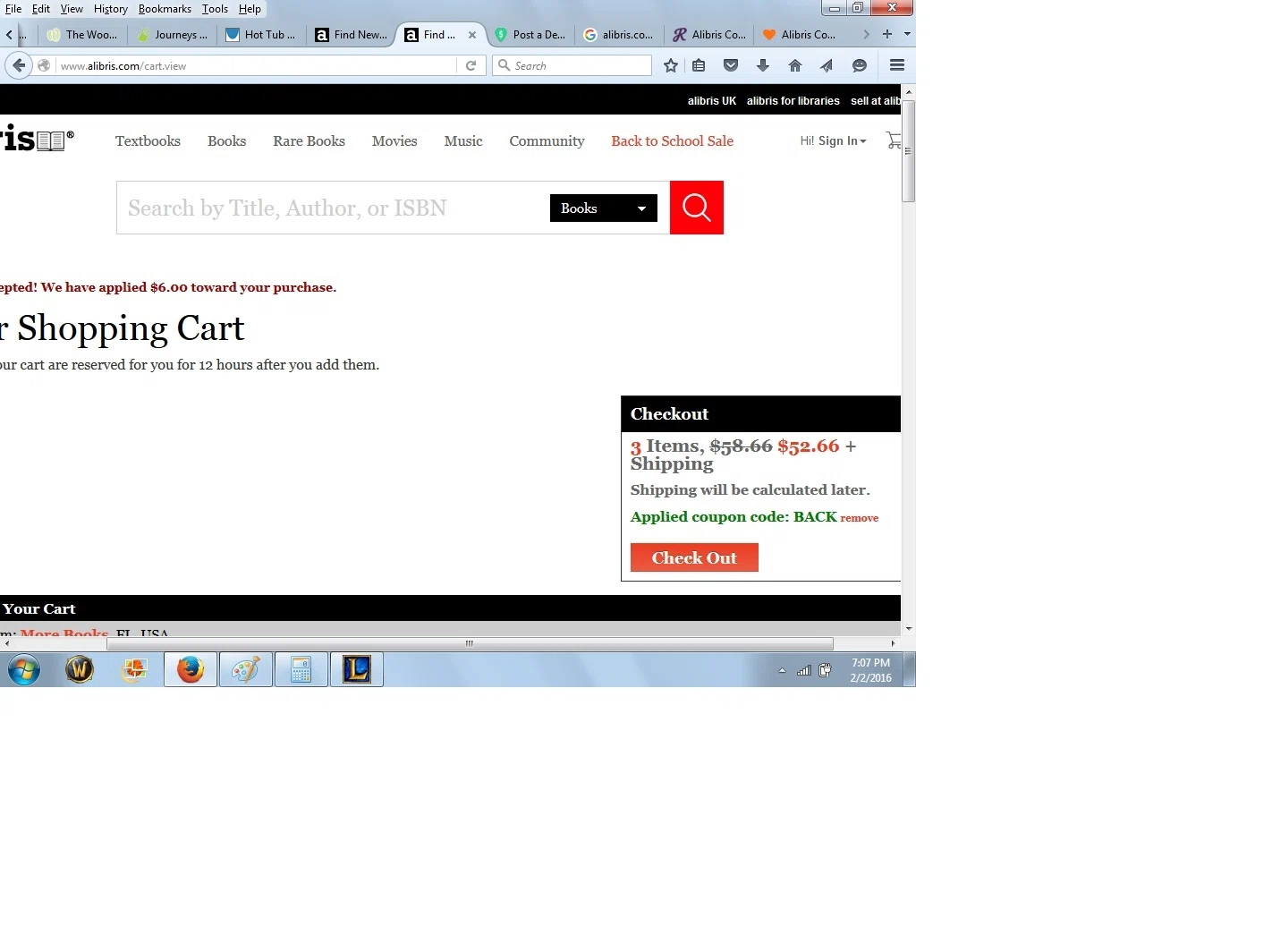
Task: Switch to The Woo... tab
Action: (x=82, y=35)
